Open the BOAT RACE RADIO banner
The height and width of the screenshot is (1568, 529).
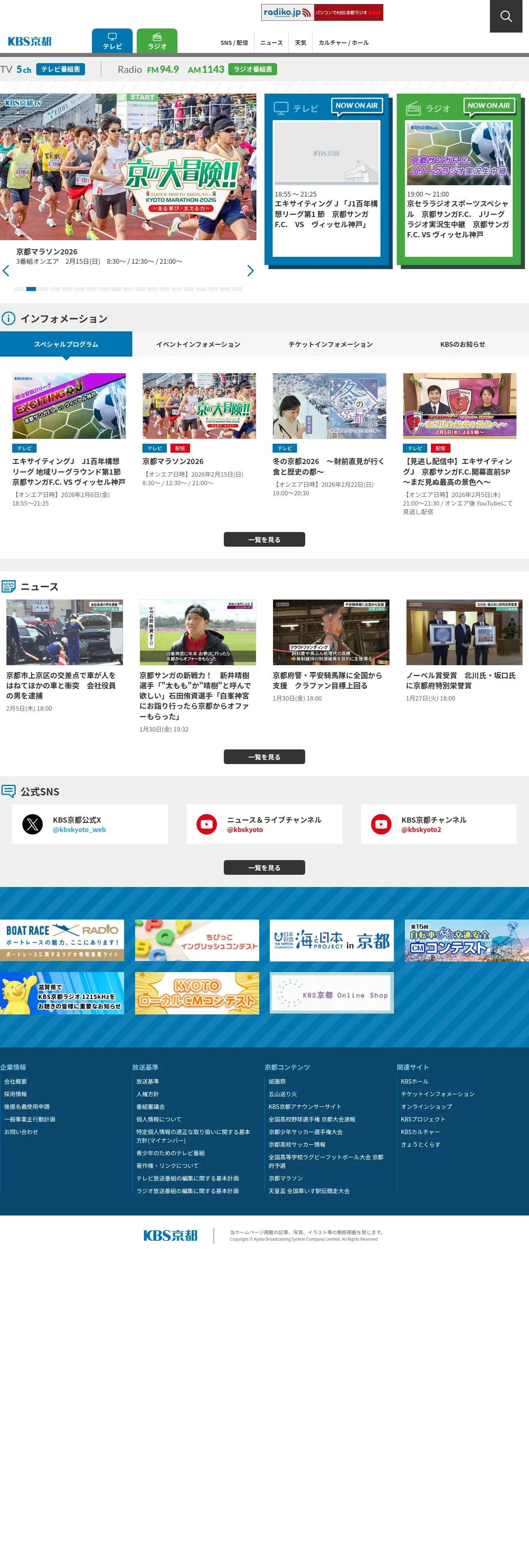(x=62, y=940)
